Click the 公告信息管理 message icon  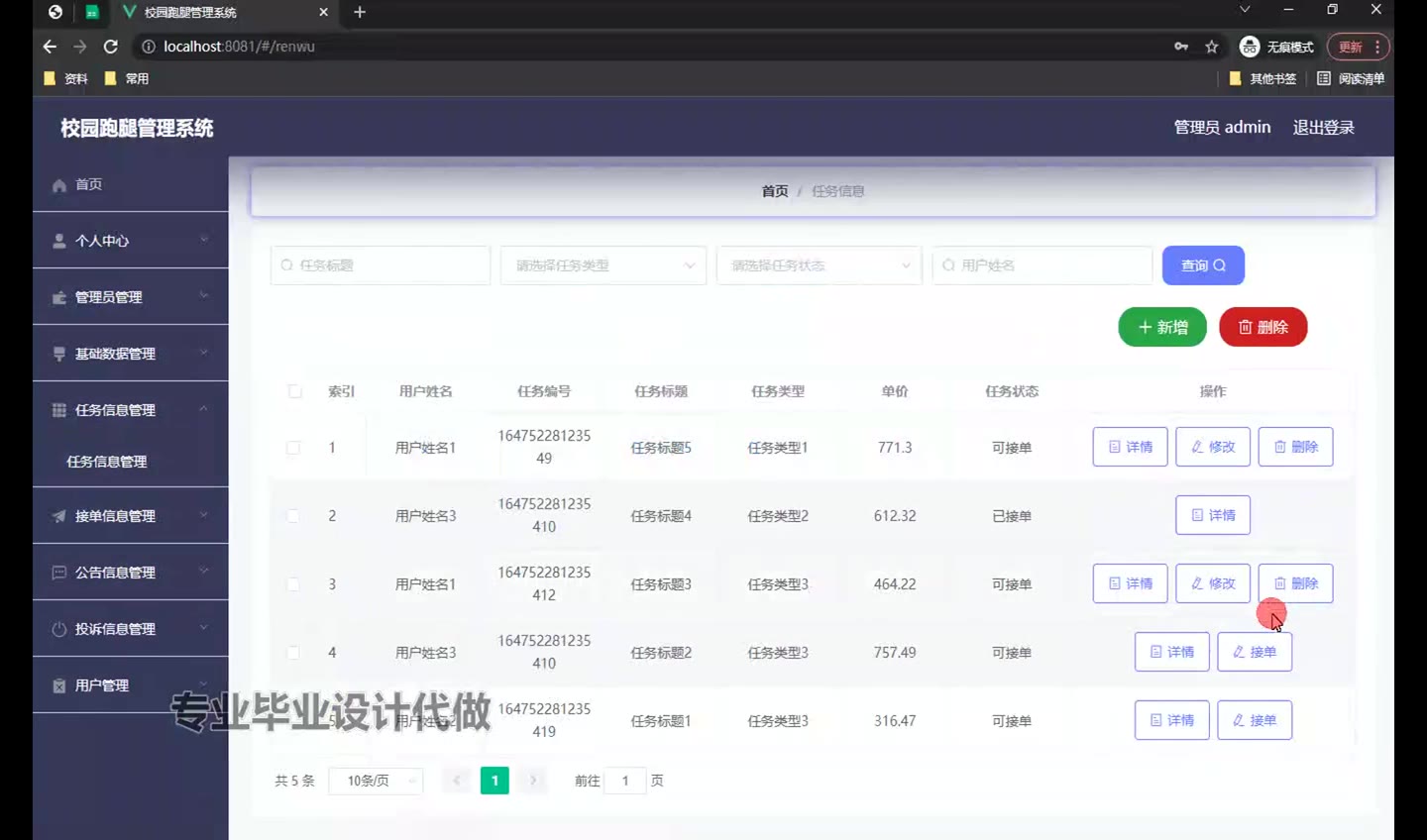(x=59, y=573)
